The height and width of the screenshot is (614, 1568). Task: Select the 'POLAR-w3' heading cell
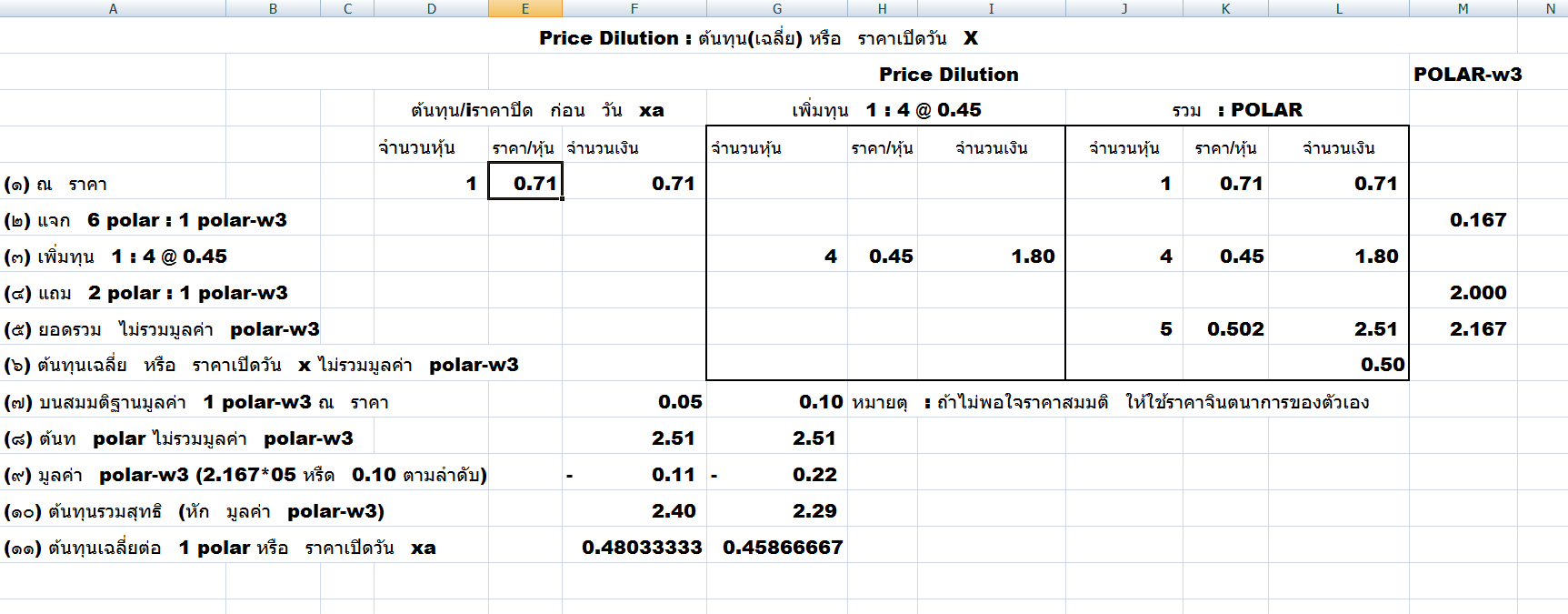1467,75
